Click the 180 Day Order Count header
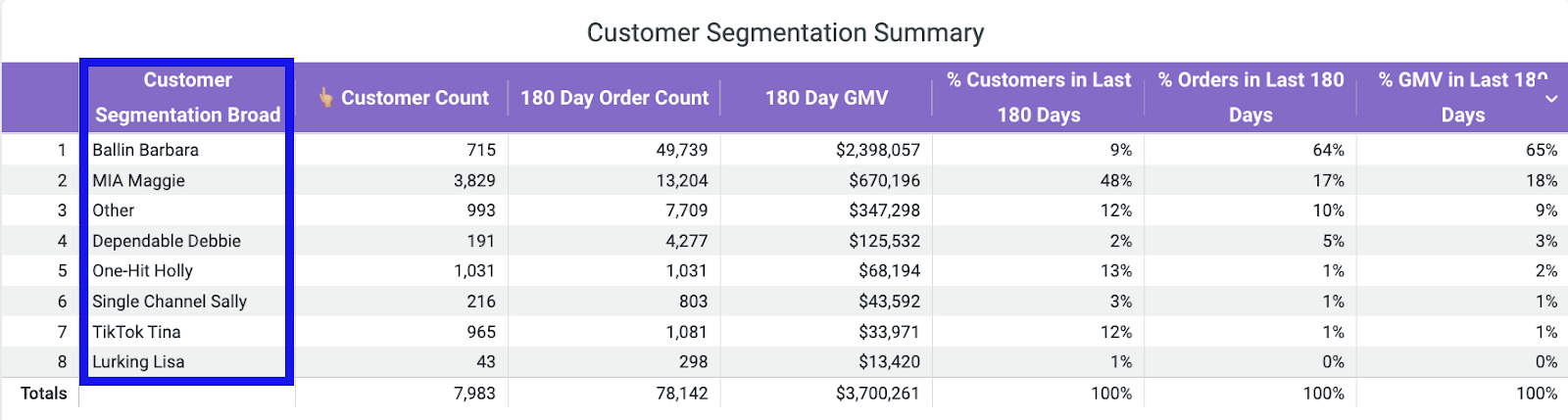 pyautogui.click(x=614, y=98)
